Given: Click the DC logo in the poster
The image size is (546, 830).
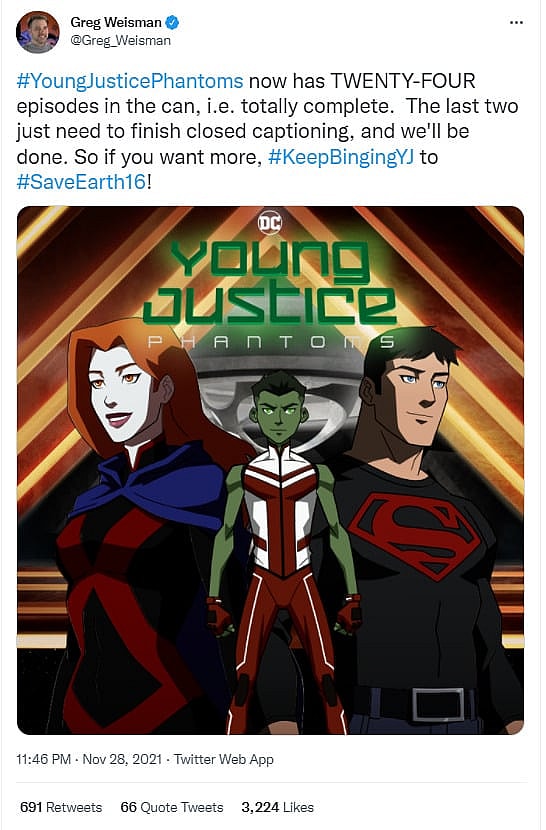Looking at the screenshot, I should [270, 222].
